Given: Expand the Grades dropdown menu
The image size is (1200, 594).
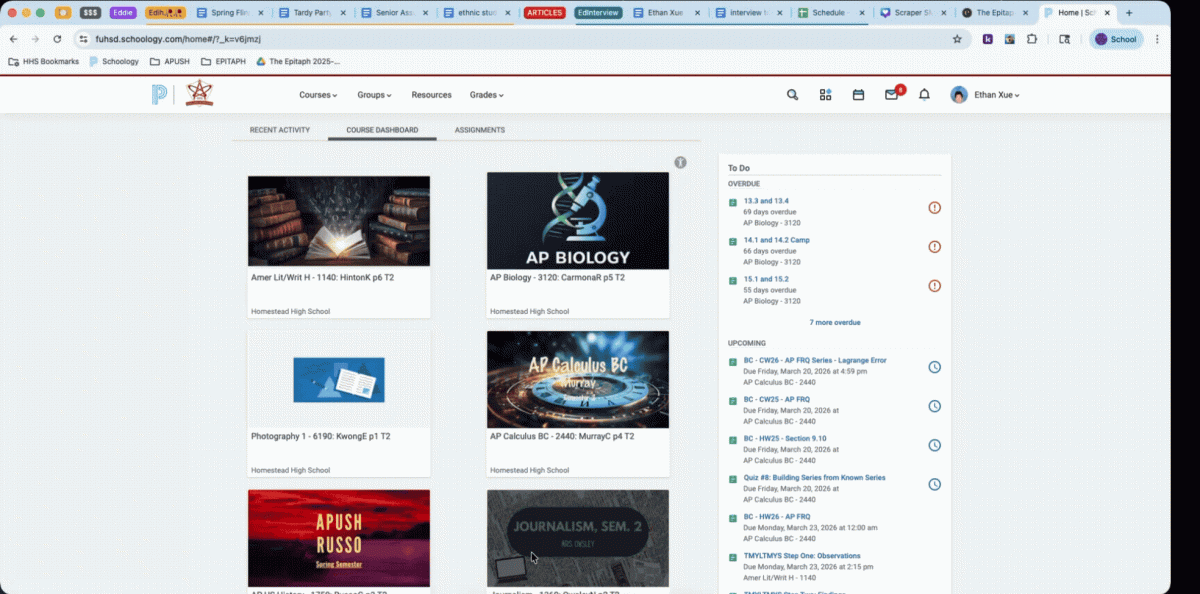Looking at the screenshot, I should pos(487,95).
